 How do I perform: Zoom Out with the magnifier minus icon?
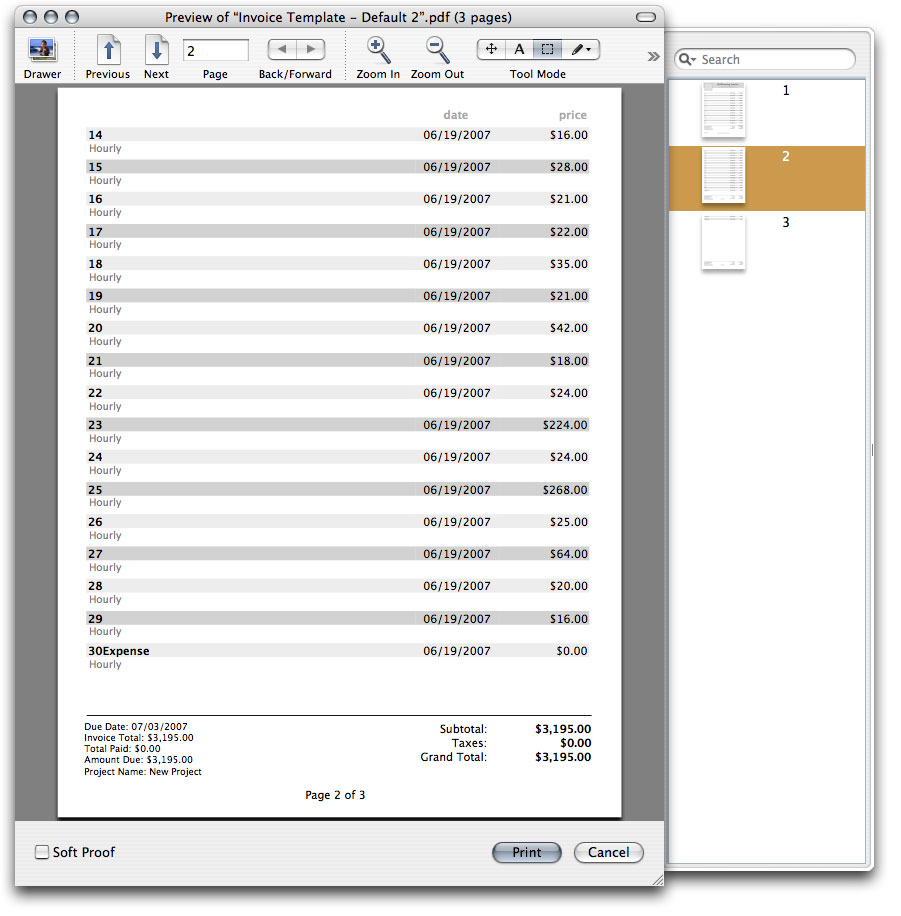(438, 50)
